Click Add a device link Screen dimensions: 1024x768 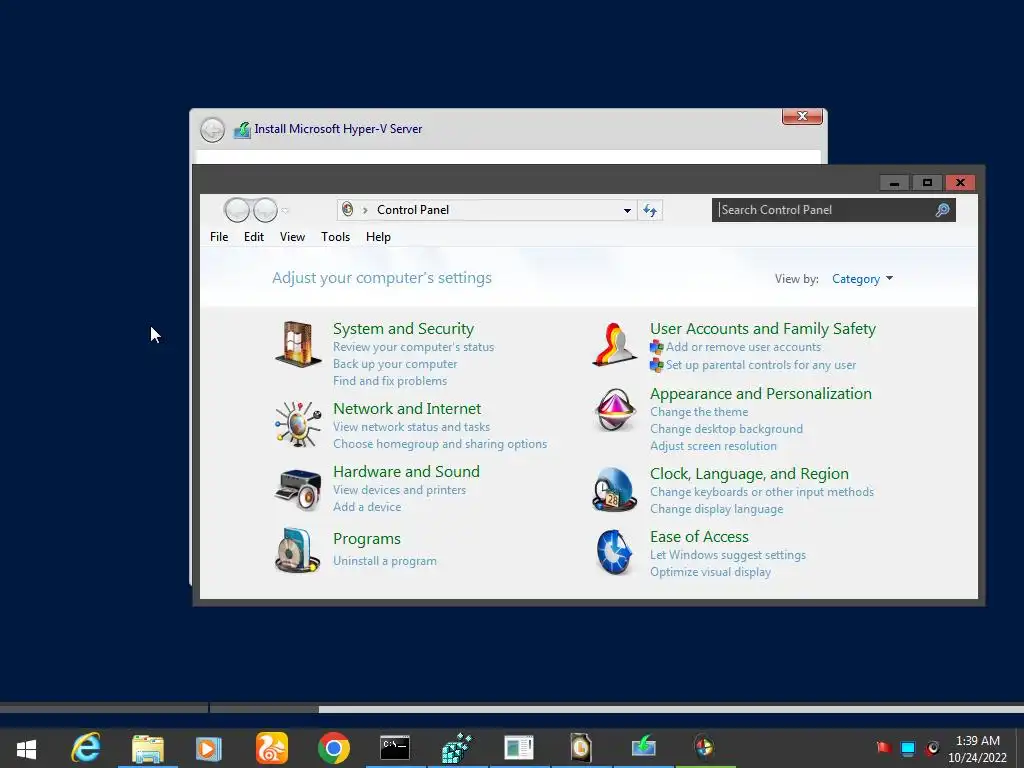click(367, 507)
